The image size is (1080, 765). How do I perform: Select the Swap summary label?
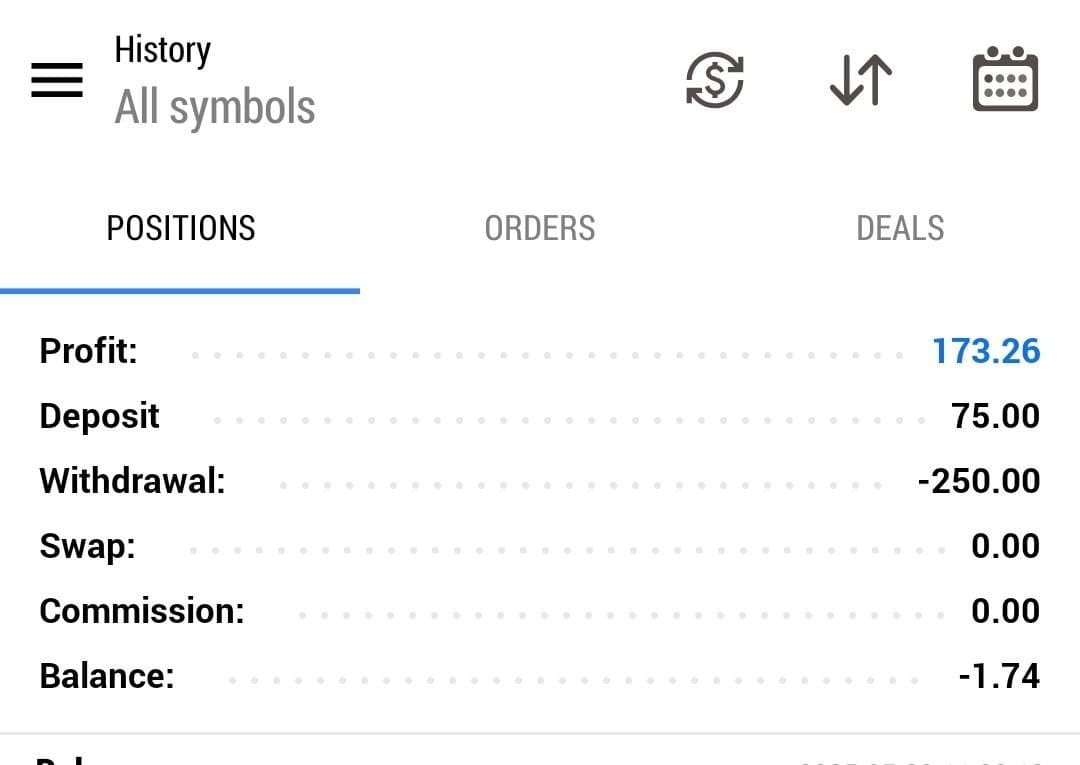click(x=87, y=546)
